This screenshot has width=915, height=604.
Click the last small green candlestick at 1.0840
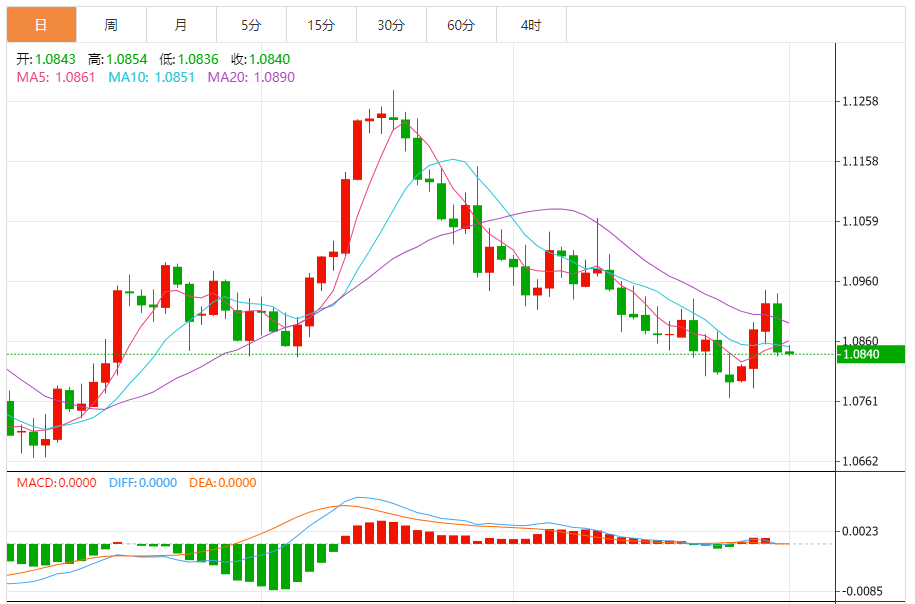pyautogui.click(x=790, y=352)
